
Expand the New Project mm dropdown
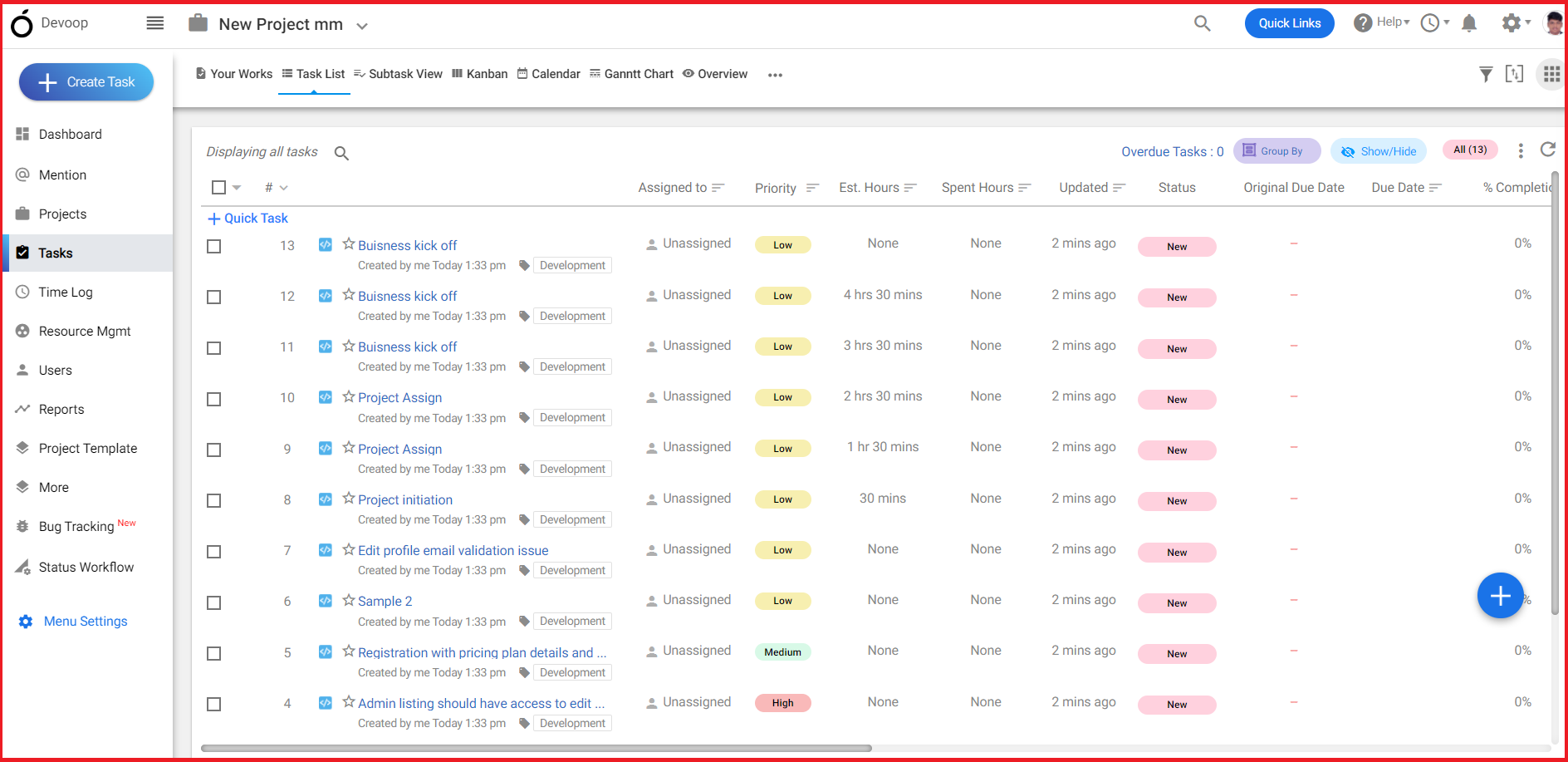[362, 26]
